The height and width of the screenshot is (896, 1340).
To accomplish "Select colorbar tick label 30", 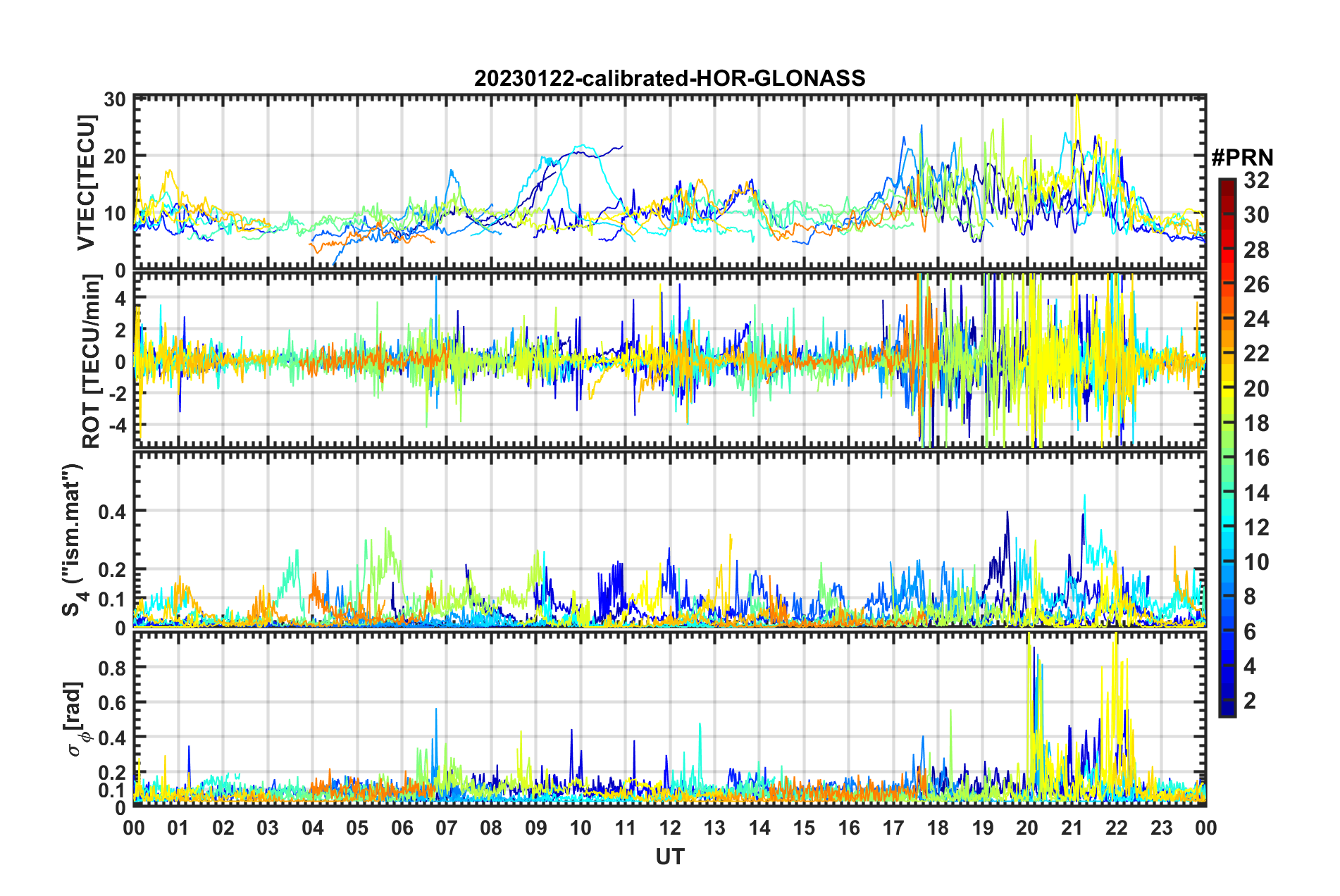I will point(1256,215).
